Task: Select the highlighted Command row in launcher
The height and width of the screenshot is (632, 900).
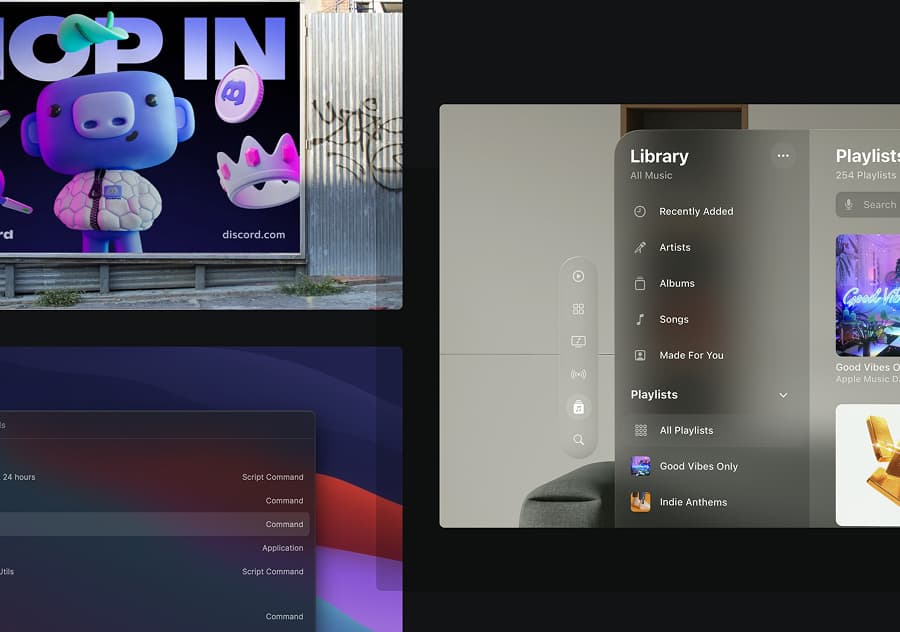Action: [x=155, y=524]
